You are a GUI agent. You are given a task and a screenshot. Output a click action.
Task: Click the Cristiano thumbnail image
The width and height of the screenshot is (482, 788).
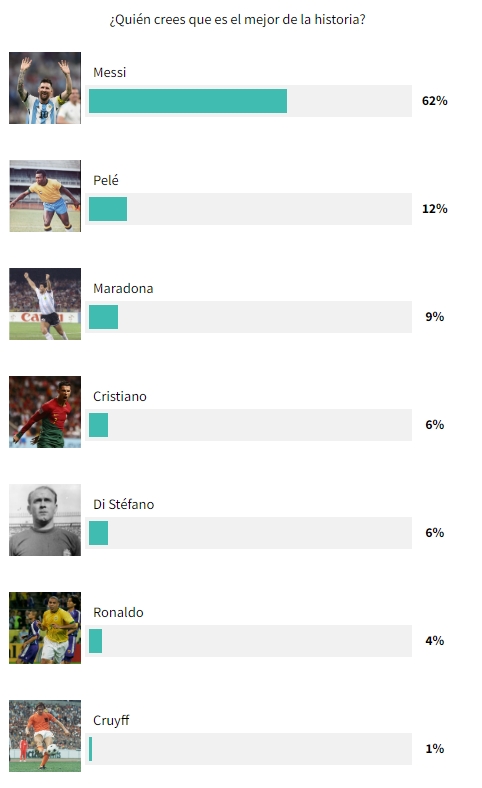click(45, 412)
